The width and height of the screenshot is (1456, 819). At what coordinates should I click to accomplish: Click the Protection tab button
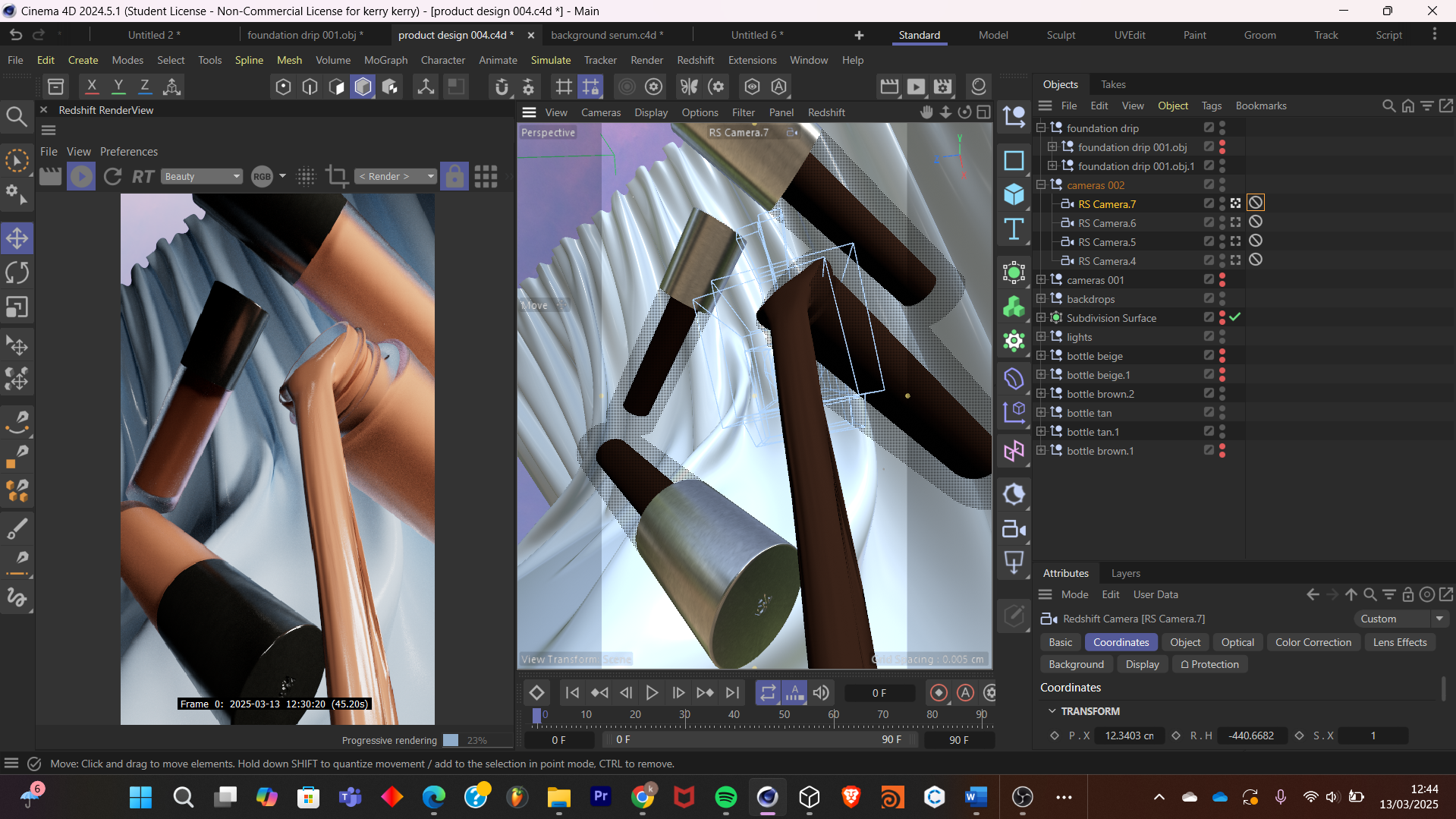coord(1209,664)
